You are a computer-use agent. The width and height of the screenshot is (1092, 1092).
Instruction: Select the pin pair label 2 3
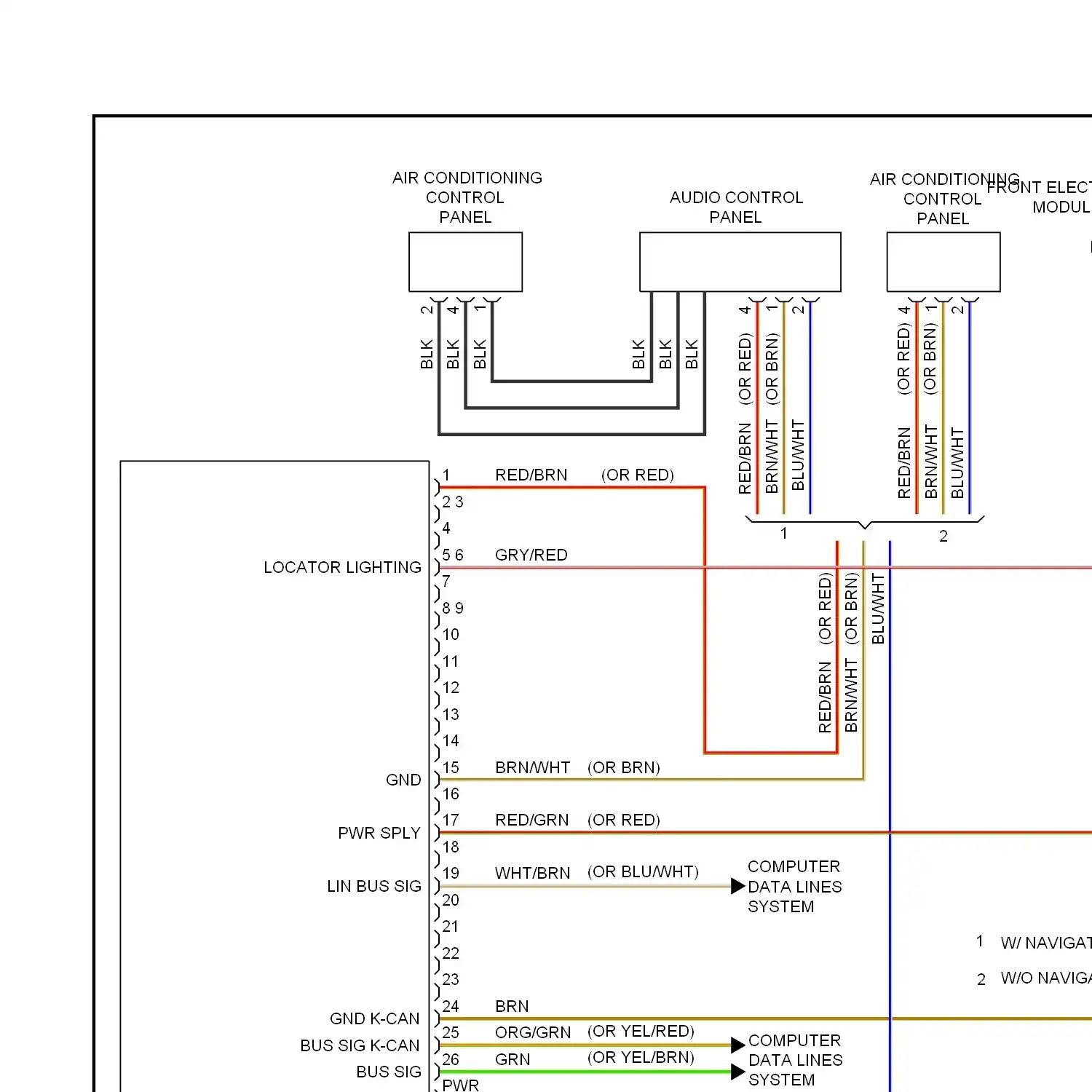[x=453, y=502]
